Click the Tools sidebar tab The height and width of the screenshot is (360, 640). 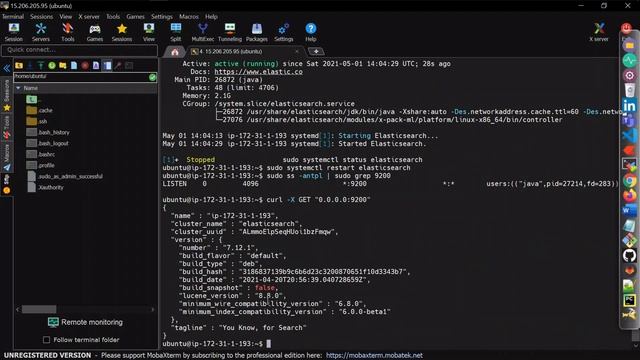point(7,127)
